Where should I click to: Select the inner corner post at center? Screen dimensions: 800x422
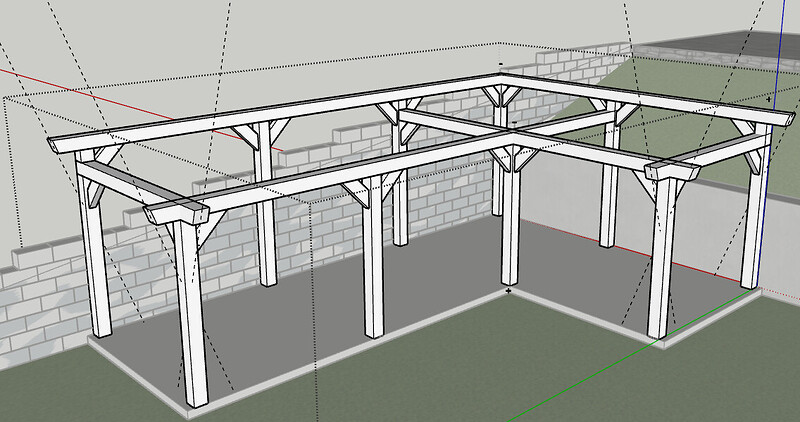coord(510,230)
